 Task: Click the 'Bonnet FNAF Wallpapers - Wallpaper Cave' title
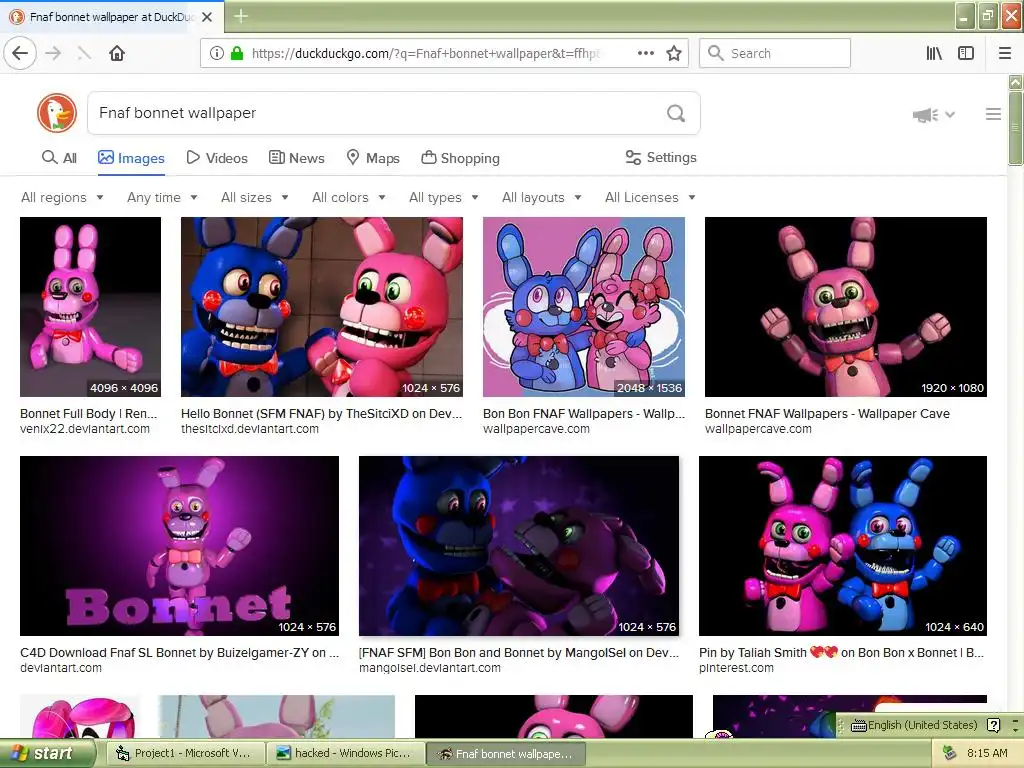point(827,413)
